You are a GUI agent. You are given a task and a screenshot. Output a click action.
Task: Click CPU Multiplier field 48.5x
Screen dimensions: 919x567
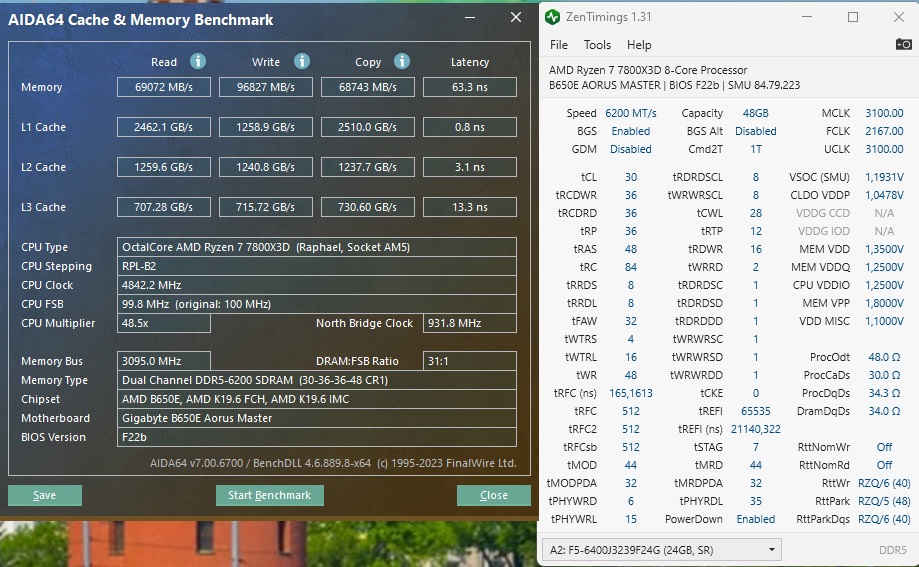pyautogui.click(x=164, y=322)
